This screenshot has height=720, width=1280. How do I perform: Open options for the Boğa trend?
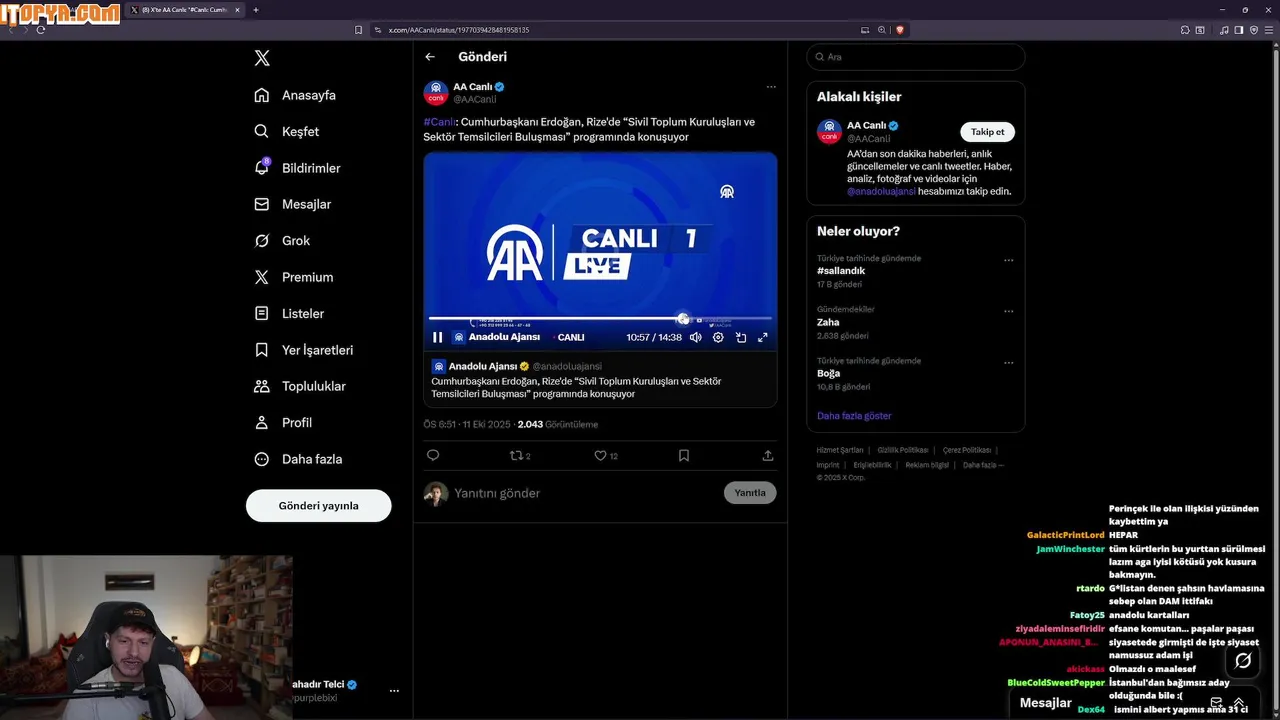[x=1008, y=362]
